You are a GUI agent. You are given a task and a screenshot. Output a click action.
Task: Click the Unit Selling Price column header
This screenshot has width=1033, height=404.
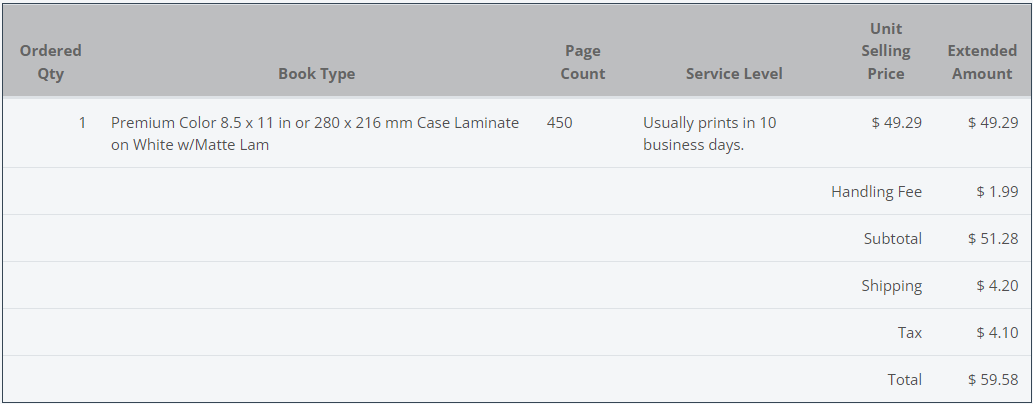tap(885, 51)
